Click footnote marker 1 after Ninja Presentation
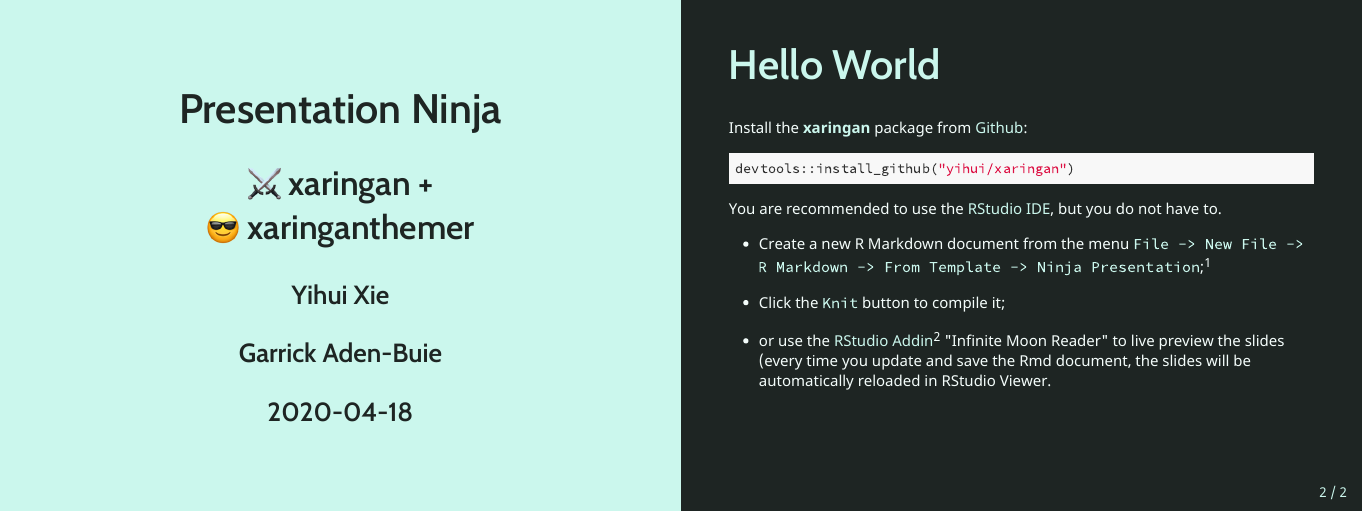Screen dimensions: 1362x511 (x=1207, y=263)
